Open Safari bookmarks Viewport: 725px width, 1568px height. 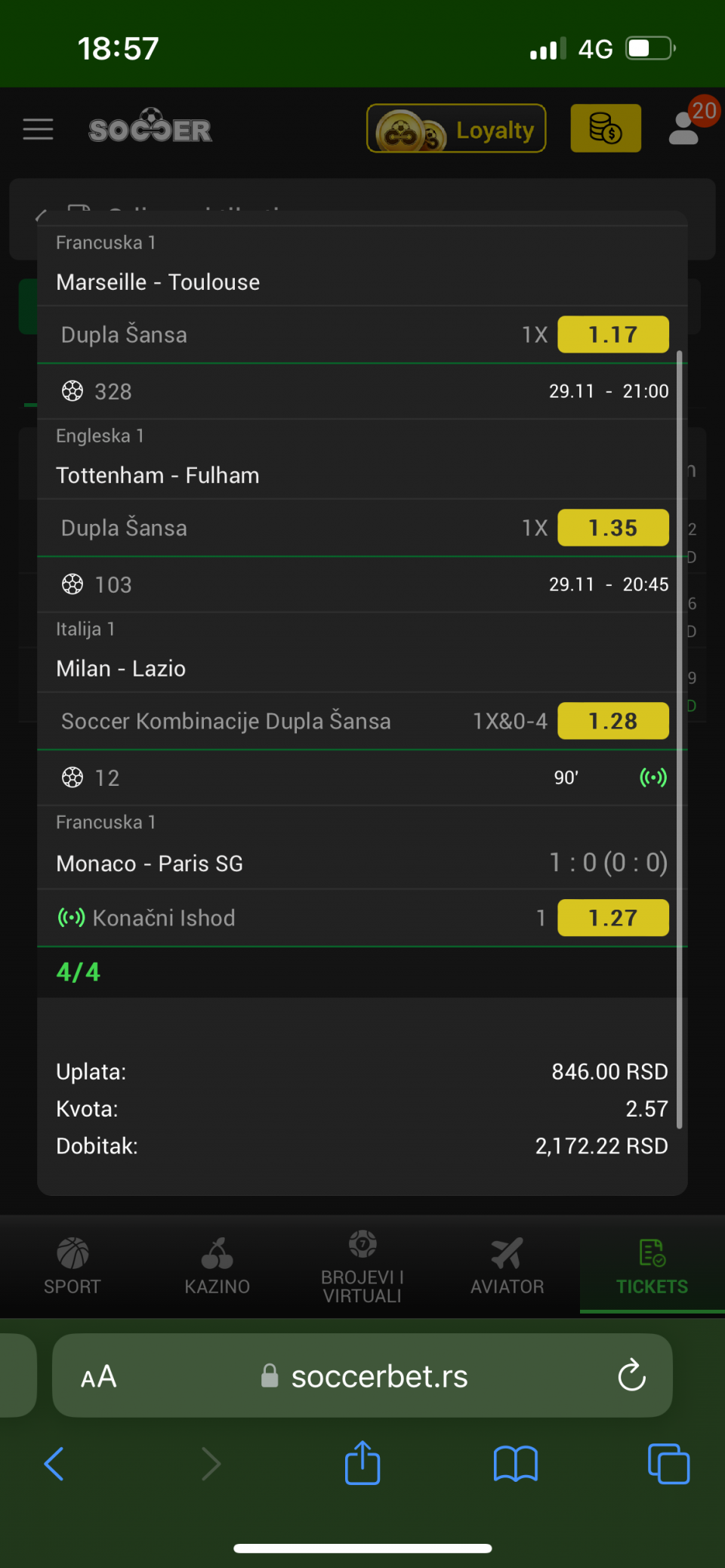tap(516, 1464)
